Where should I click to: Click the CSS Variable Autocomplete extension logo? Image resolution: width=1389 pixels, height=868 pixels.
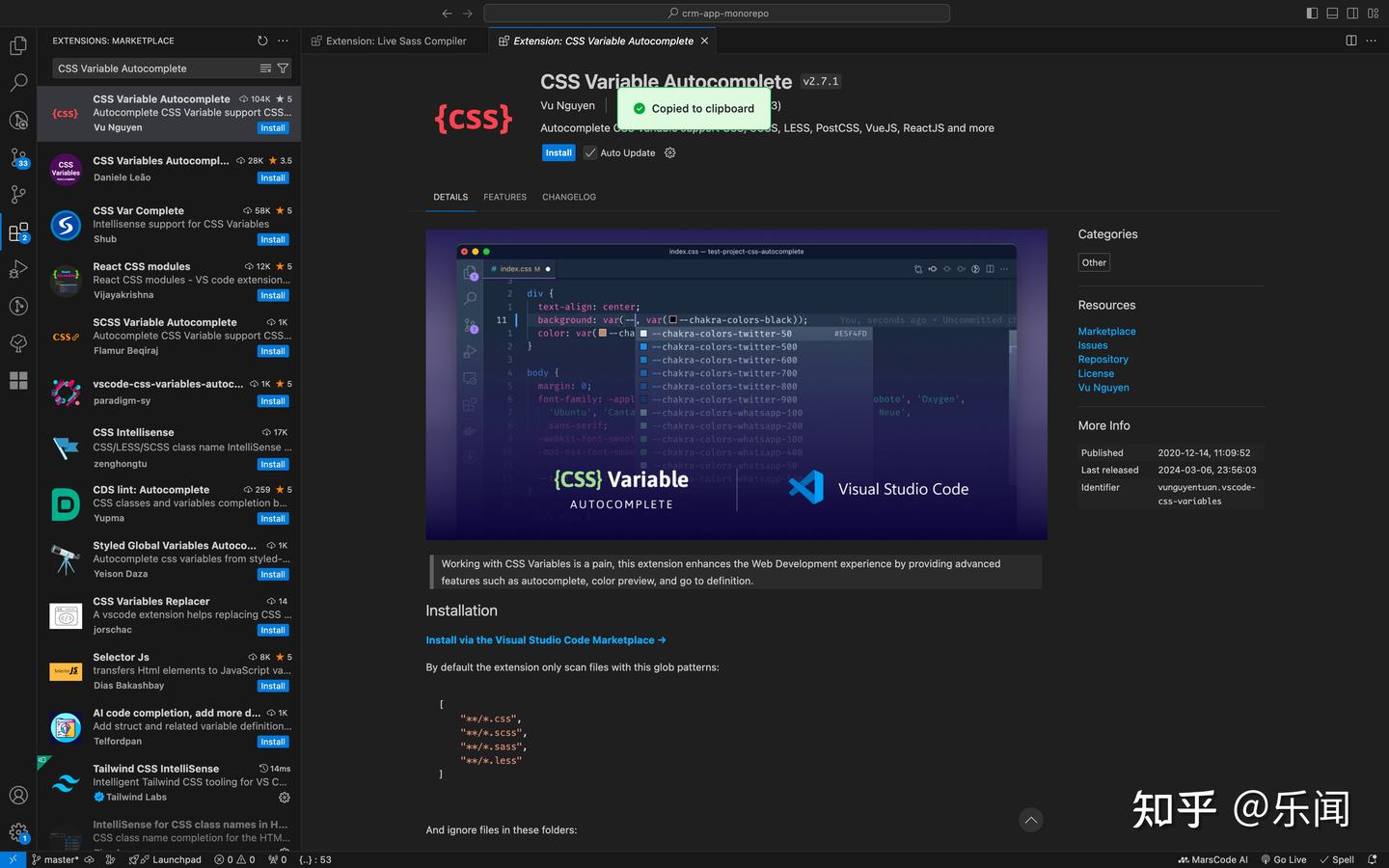pos(474,118)
